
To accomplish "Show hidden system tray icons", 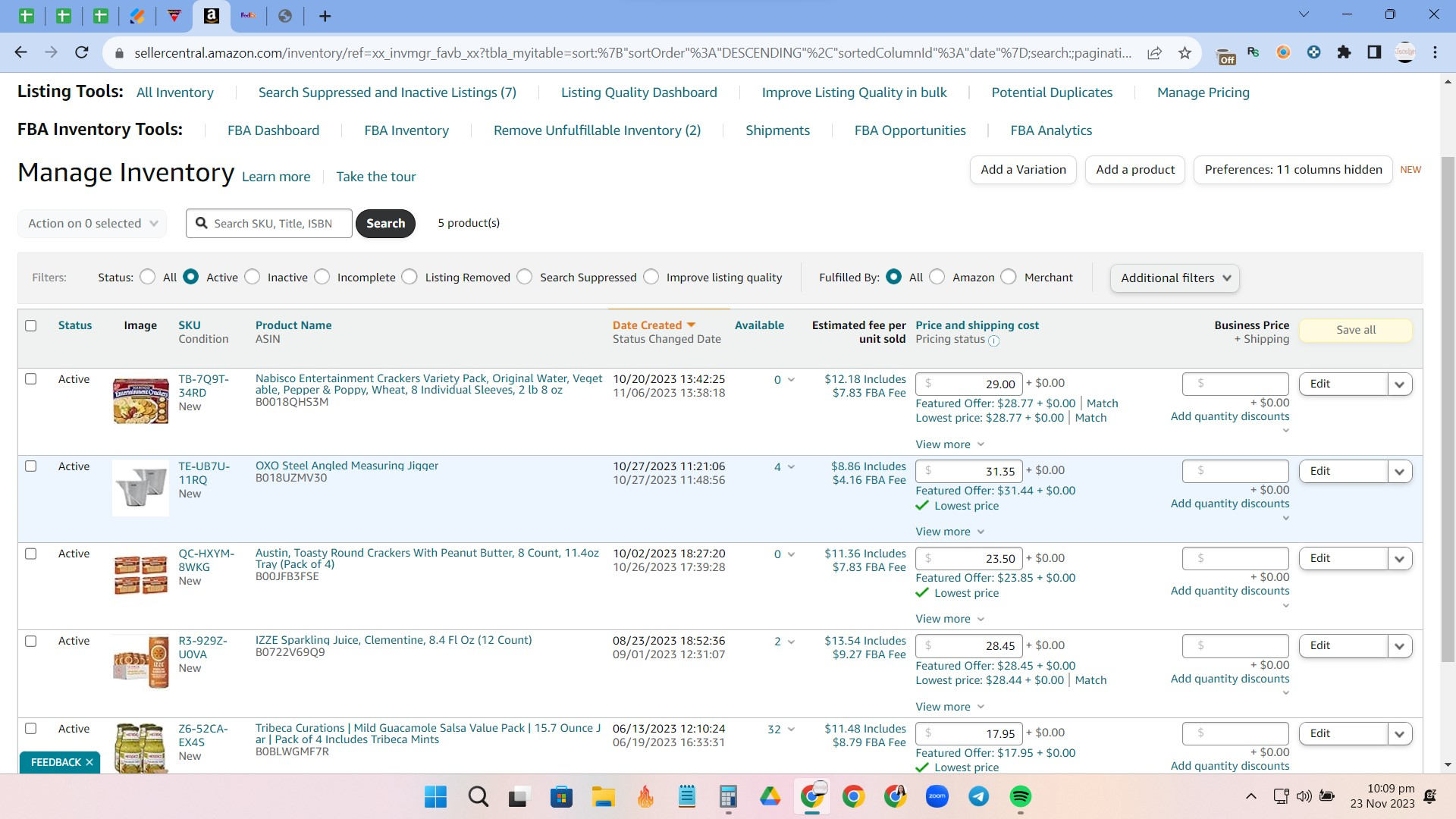I will click(1251, 796).
